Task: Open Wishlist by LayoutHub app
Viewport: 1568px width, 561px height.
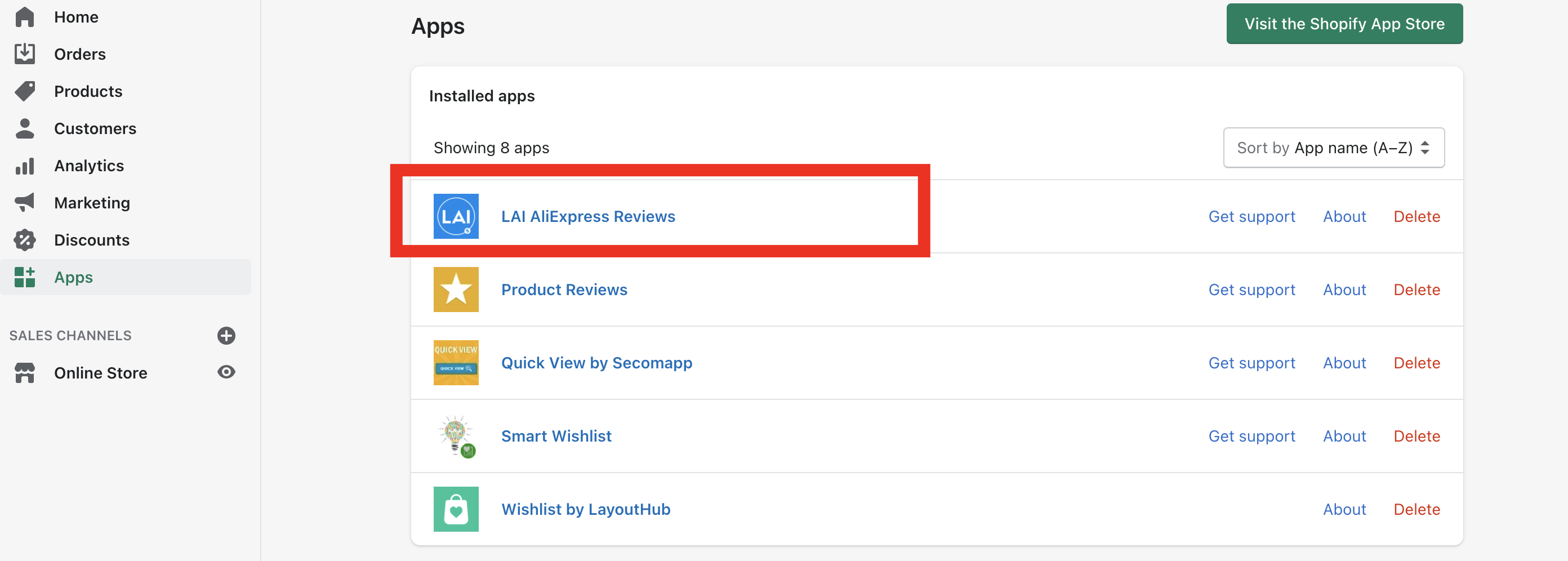Action: click(586, 509)
